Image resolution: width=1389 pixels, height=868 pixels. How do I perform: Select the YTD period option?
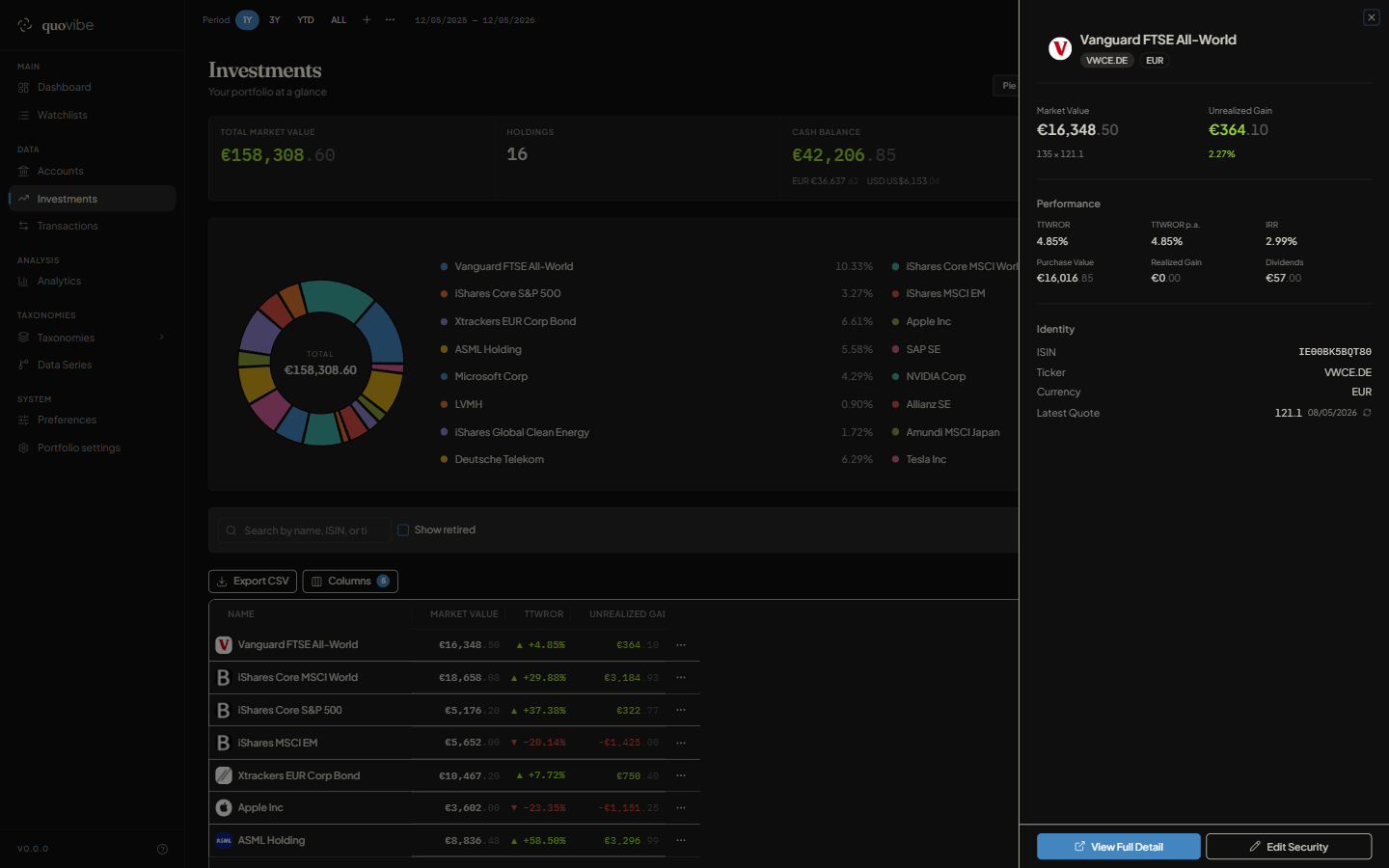[306, 20]
